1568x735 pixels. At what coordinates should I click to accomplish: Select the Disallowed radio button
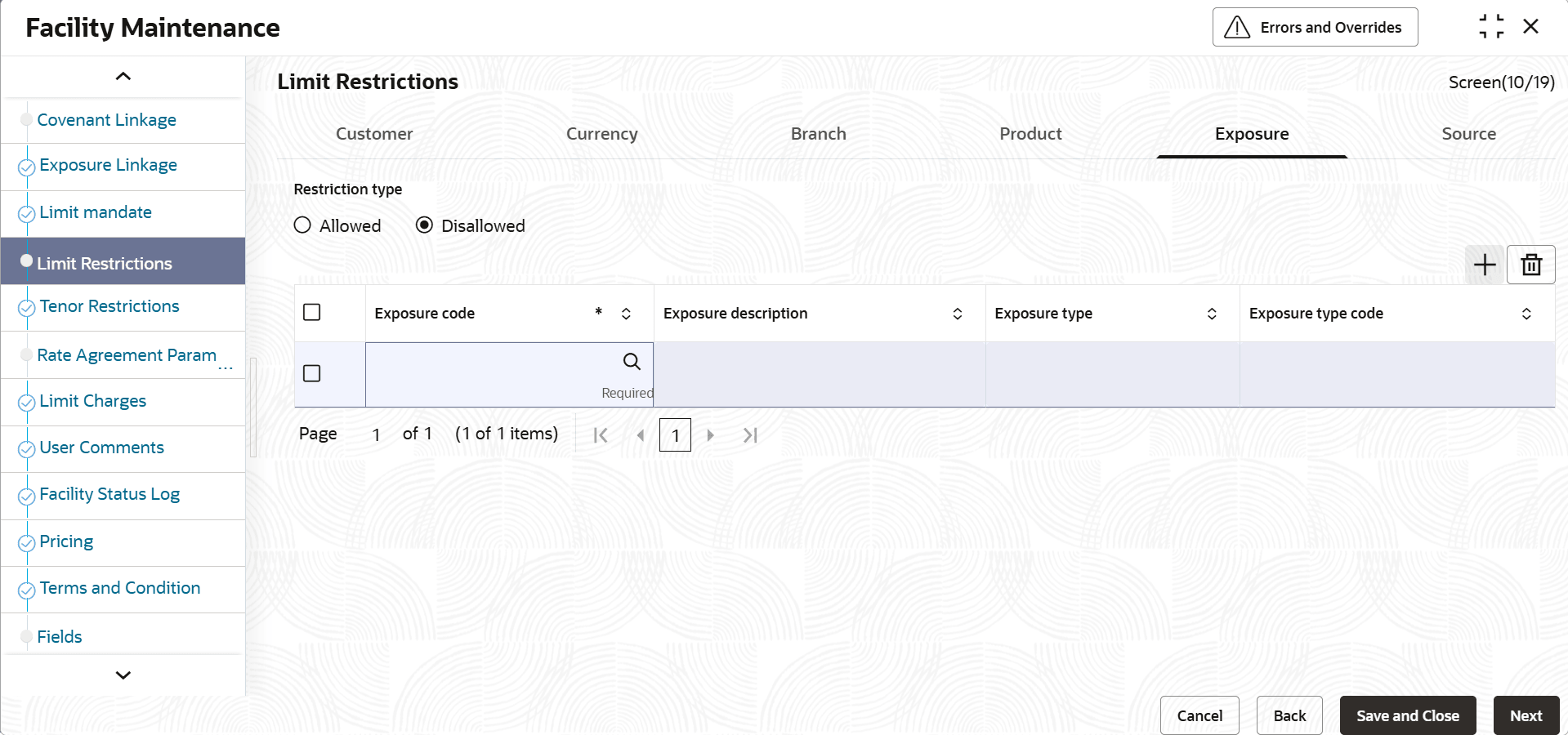(424, 225)
